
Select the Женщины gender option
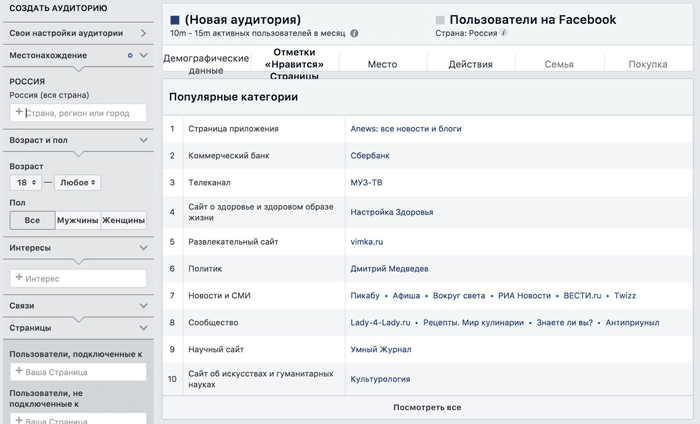(x=124, y=220)
